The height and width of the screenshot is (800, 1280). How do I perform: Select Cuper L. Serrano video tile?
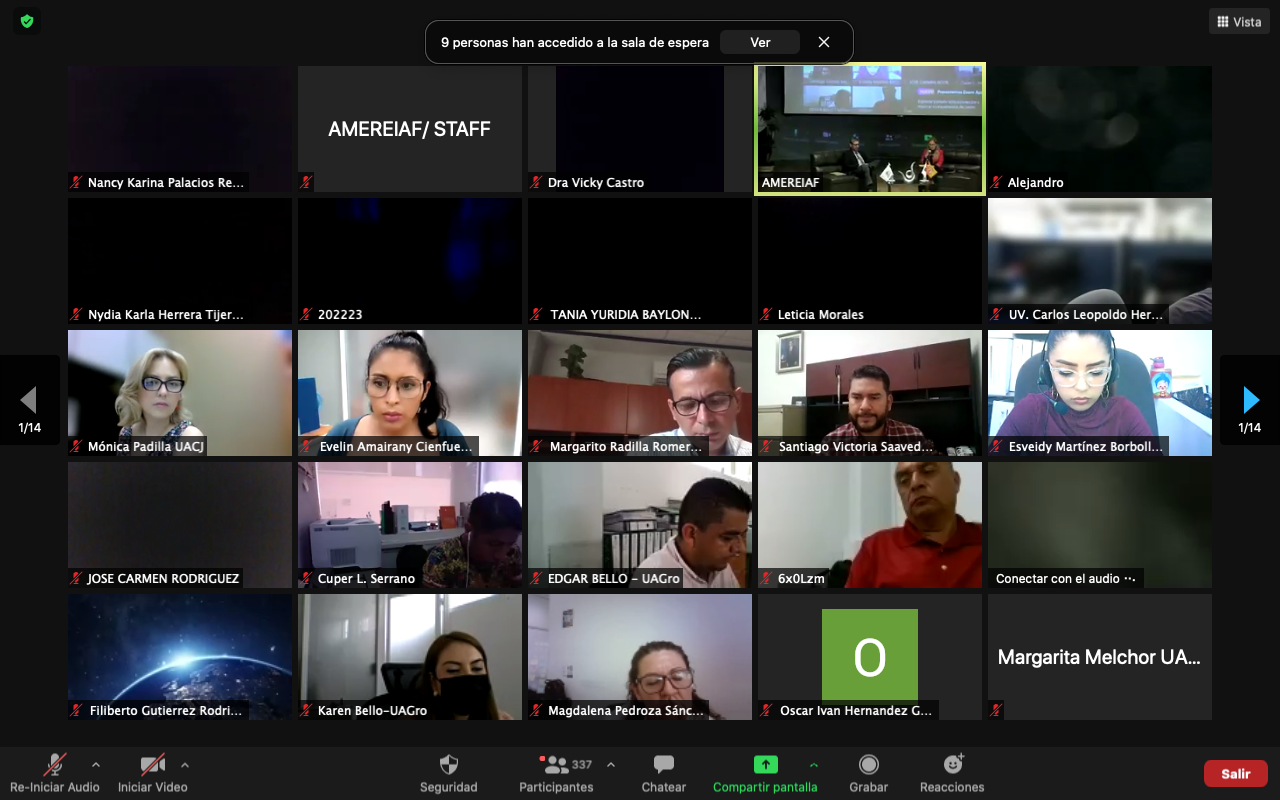coord(410,525)
